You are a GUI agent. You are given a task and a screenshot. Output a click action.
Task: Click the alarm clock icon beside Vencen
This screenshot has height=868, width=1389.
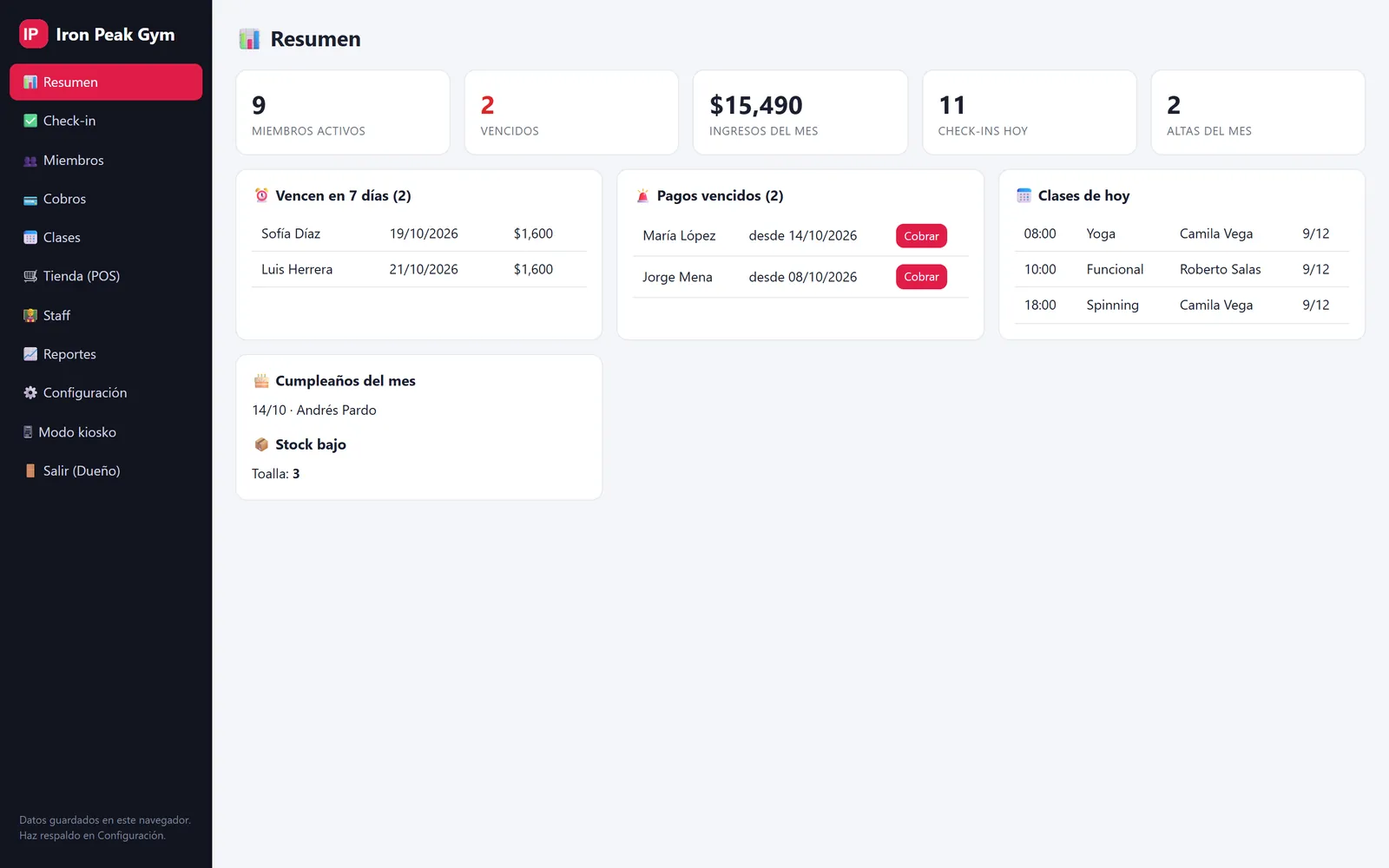(261, 195)
